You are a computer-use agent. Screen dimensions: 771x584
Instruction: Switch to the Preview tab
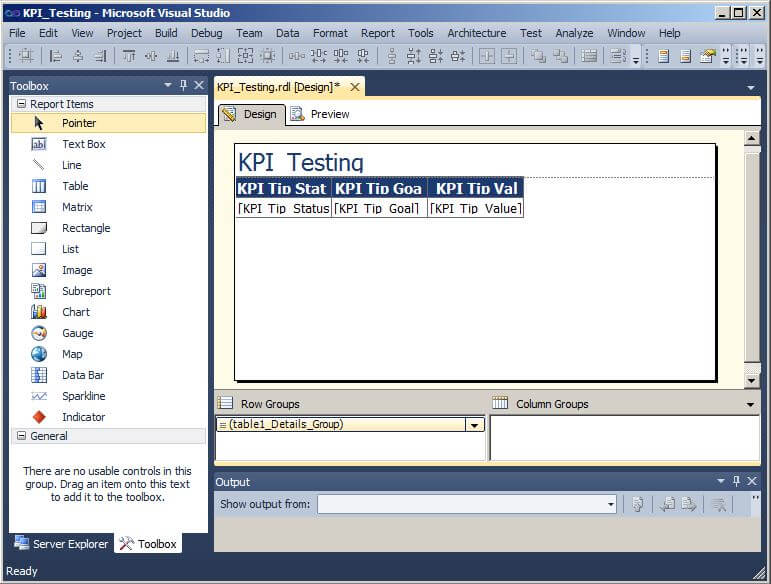point(320,114)
